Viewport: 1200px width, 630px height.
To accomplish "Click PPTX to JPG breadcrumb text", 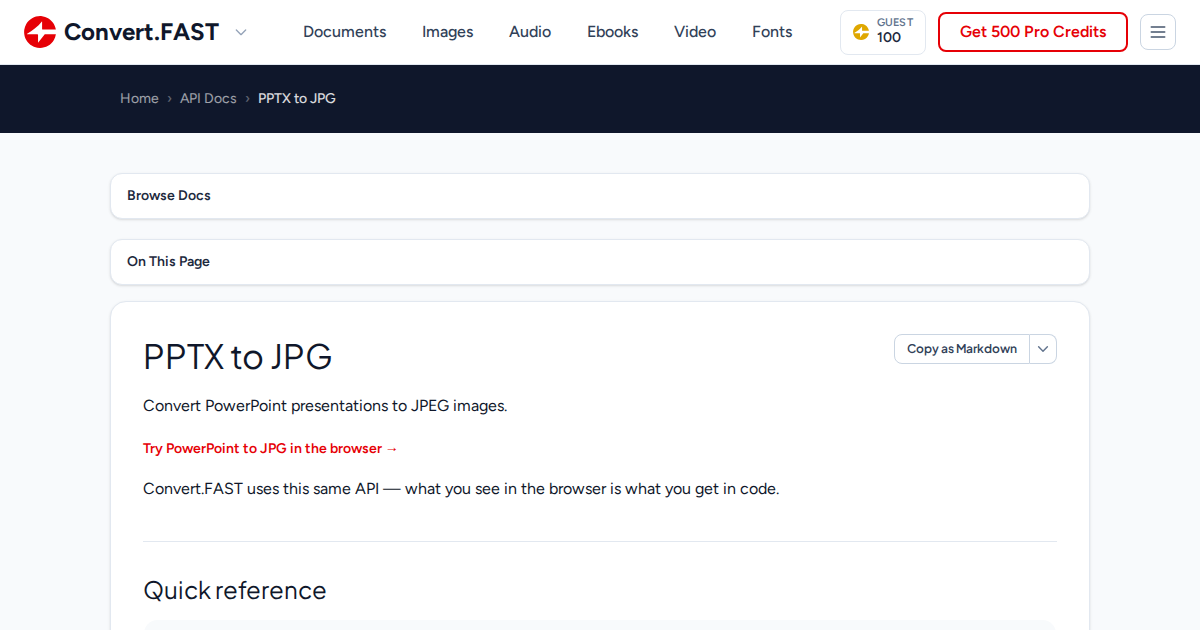I will pyautogui.click(x=297, y=98).
